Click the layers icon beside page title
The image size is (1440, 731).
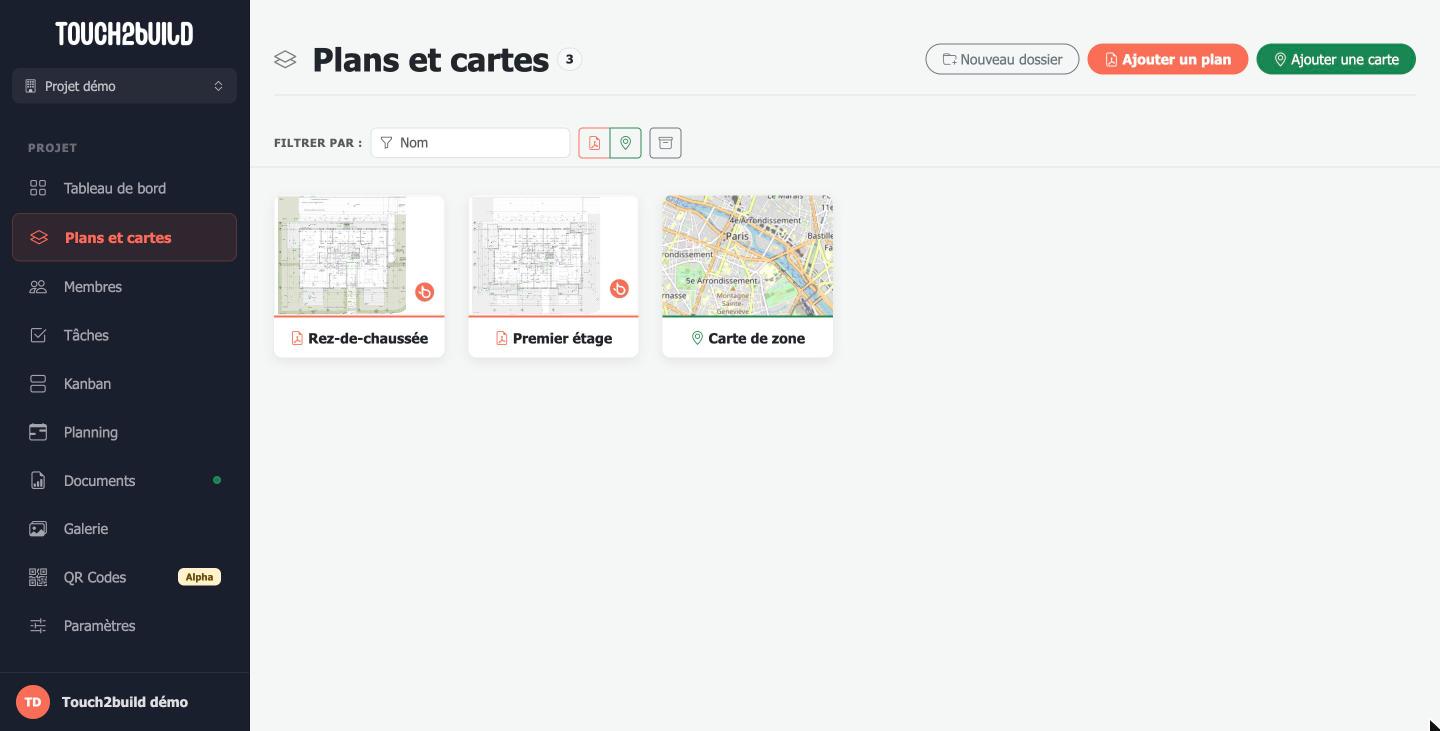[x=285, y=60]
